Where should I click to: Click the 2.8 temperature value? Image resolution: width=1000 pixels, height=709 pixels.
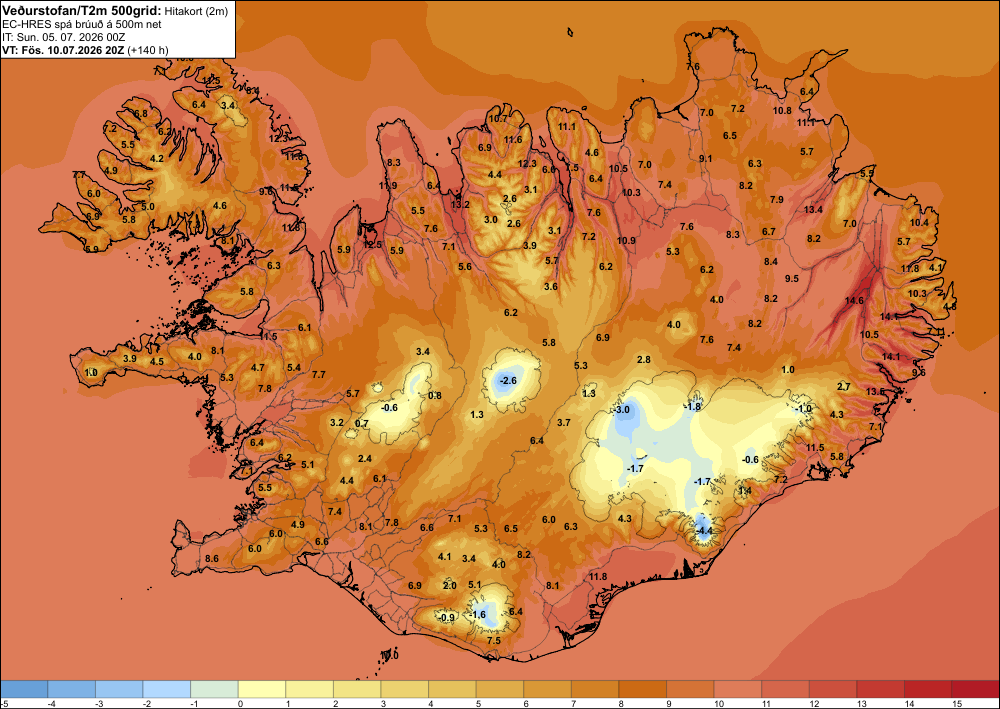click(x=643, y=360)
